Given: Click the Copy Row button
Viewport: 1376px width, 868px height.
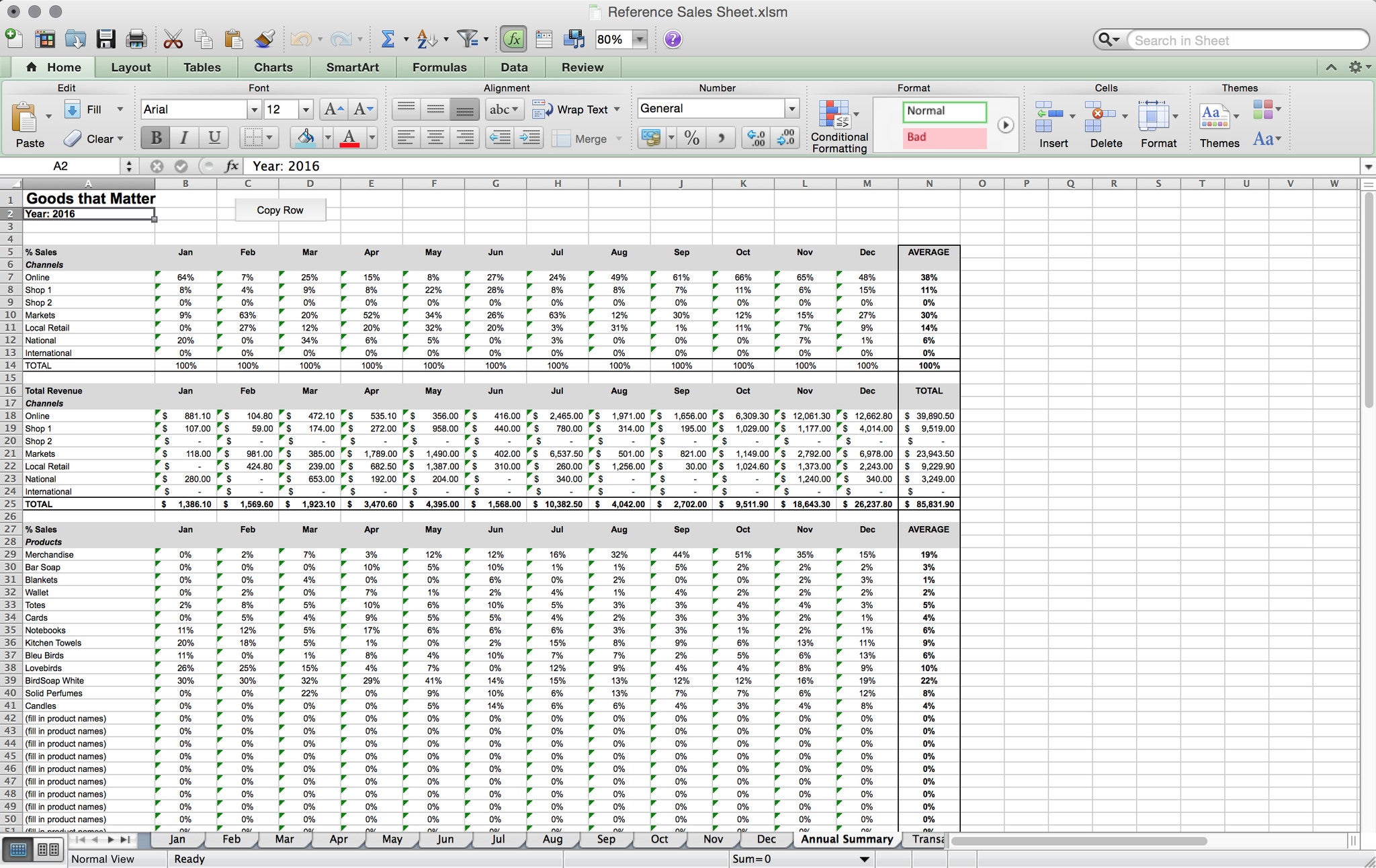Looking at the screenshot, I should pyautogui.click(x=280, y=210).
